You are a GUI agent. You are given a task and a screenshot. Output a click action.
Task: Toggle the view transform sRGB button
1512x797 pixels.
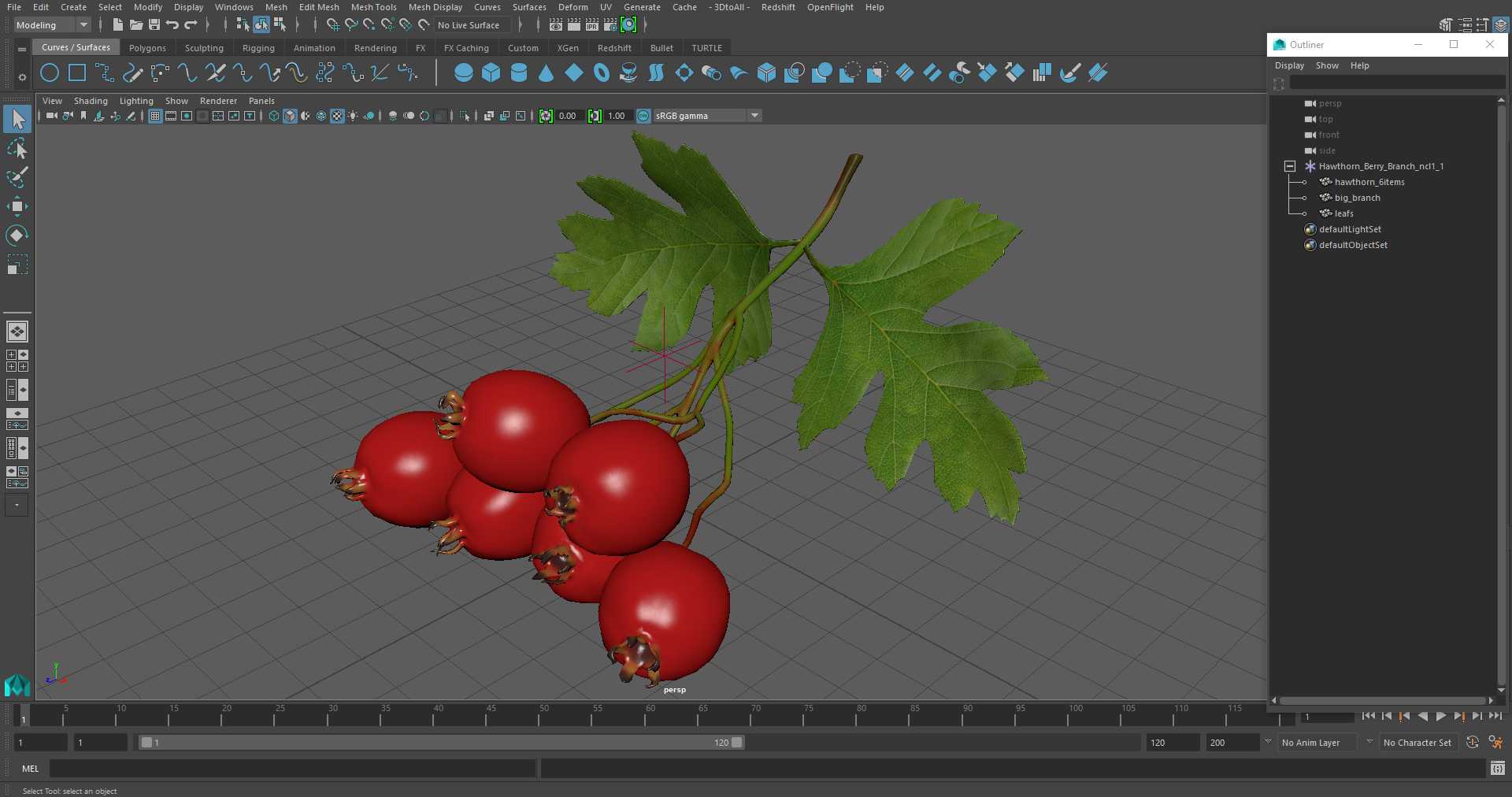pyautogui.click(x=643, y=116)
